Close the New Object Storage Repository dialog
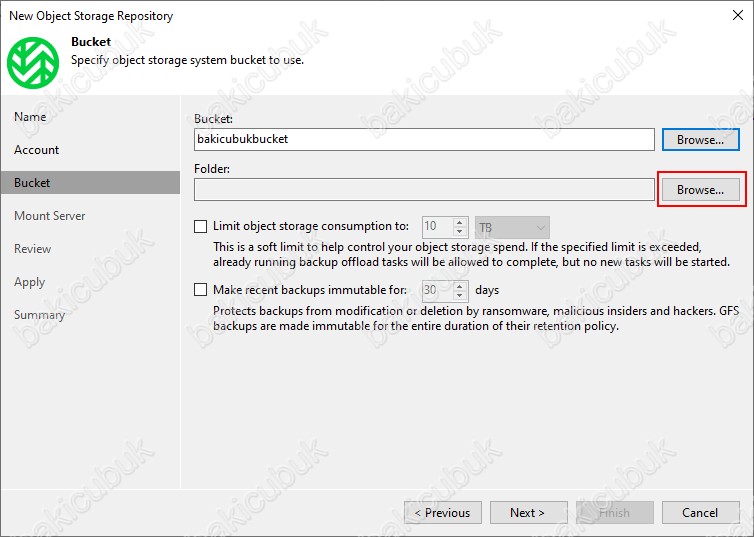Screen dimensions: 754x537 tap(738, 15)
